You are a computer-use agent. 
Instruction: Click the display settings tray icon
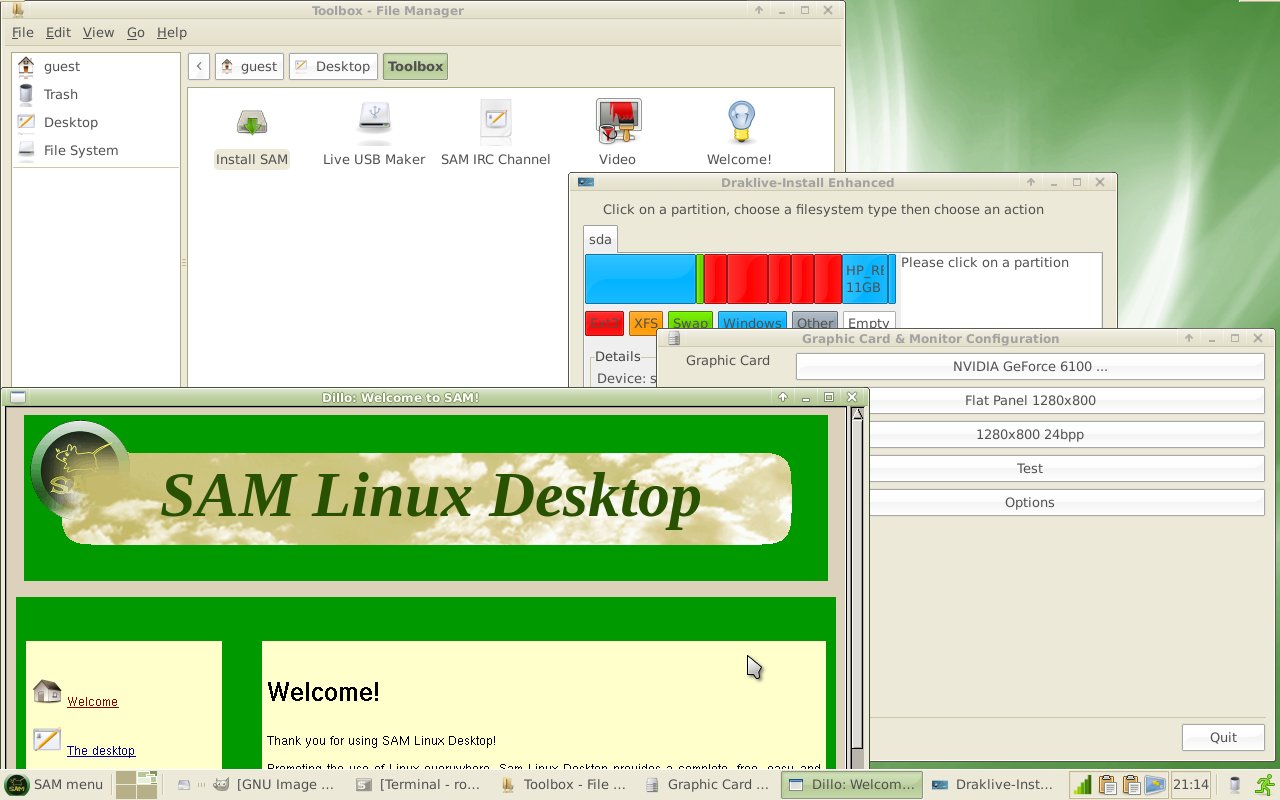[1155, 785]
